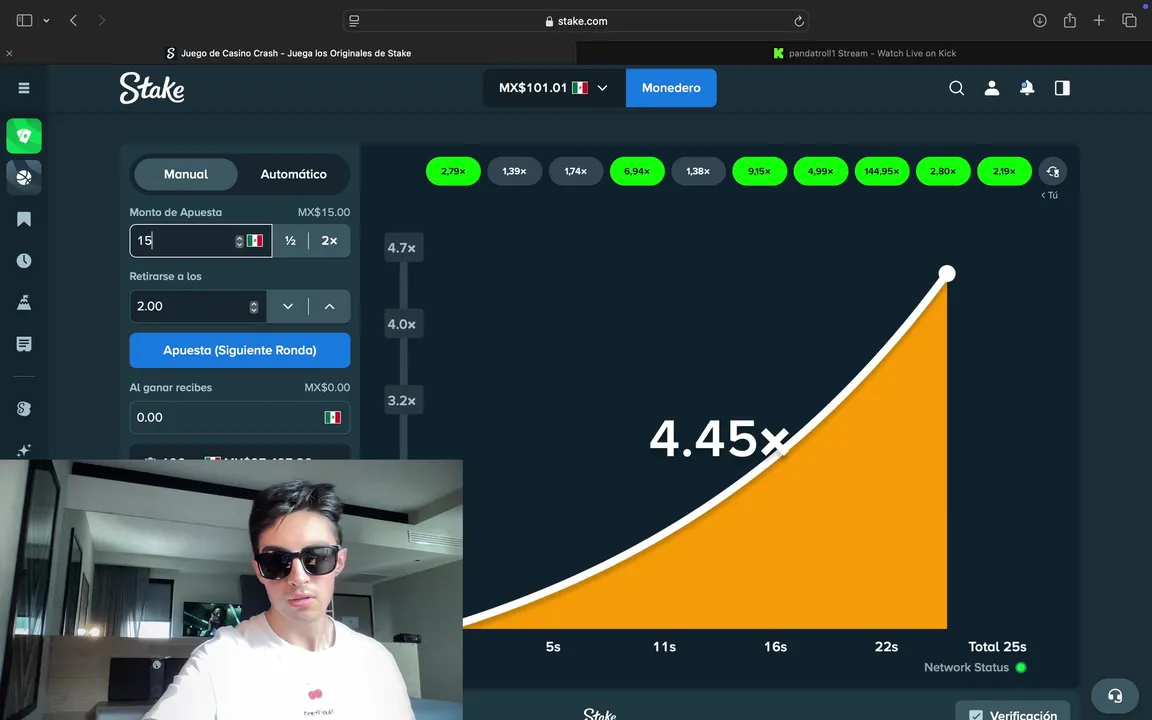Viewport: 1152px width, 720px height.
Task: Click bet amount spinner arrows
Action: pos(239,241)
